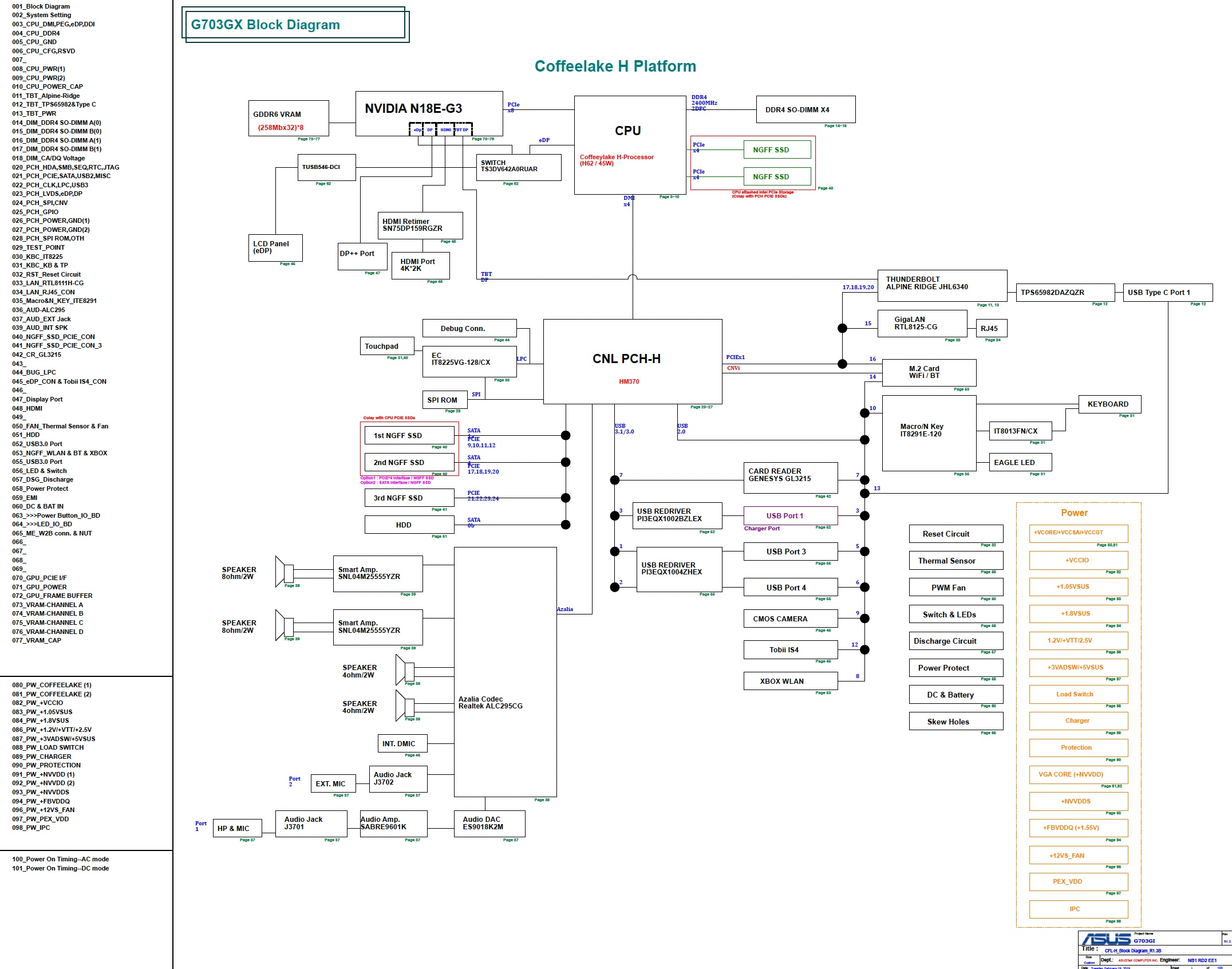Viewport: 1232px width, 969px height.
Task: Click the Audio Jack J3701 block
Action: click(x=311, y=823)
